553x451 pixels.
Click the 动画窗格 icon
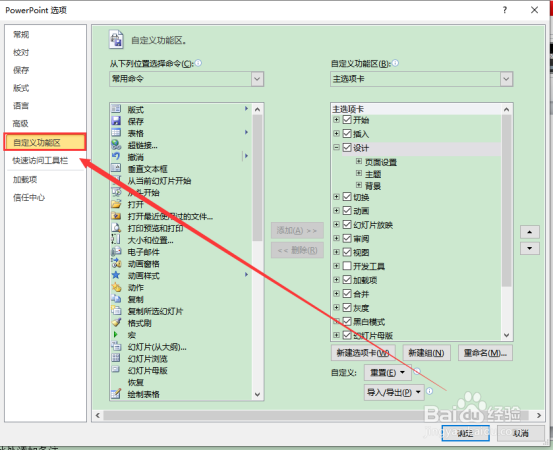click(116, 263)
